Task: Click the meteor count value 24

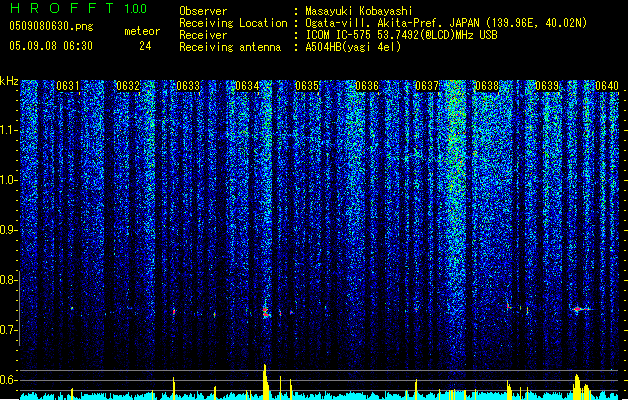Action: click(x=145, y=46)
